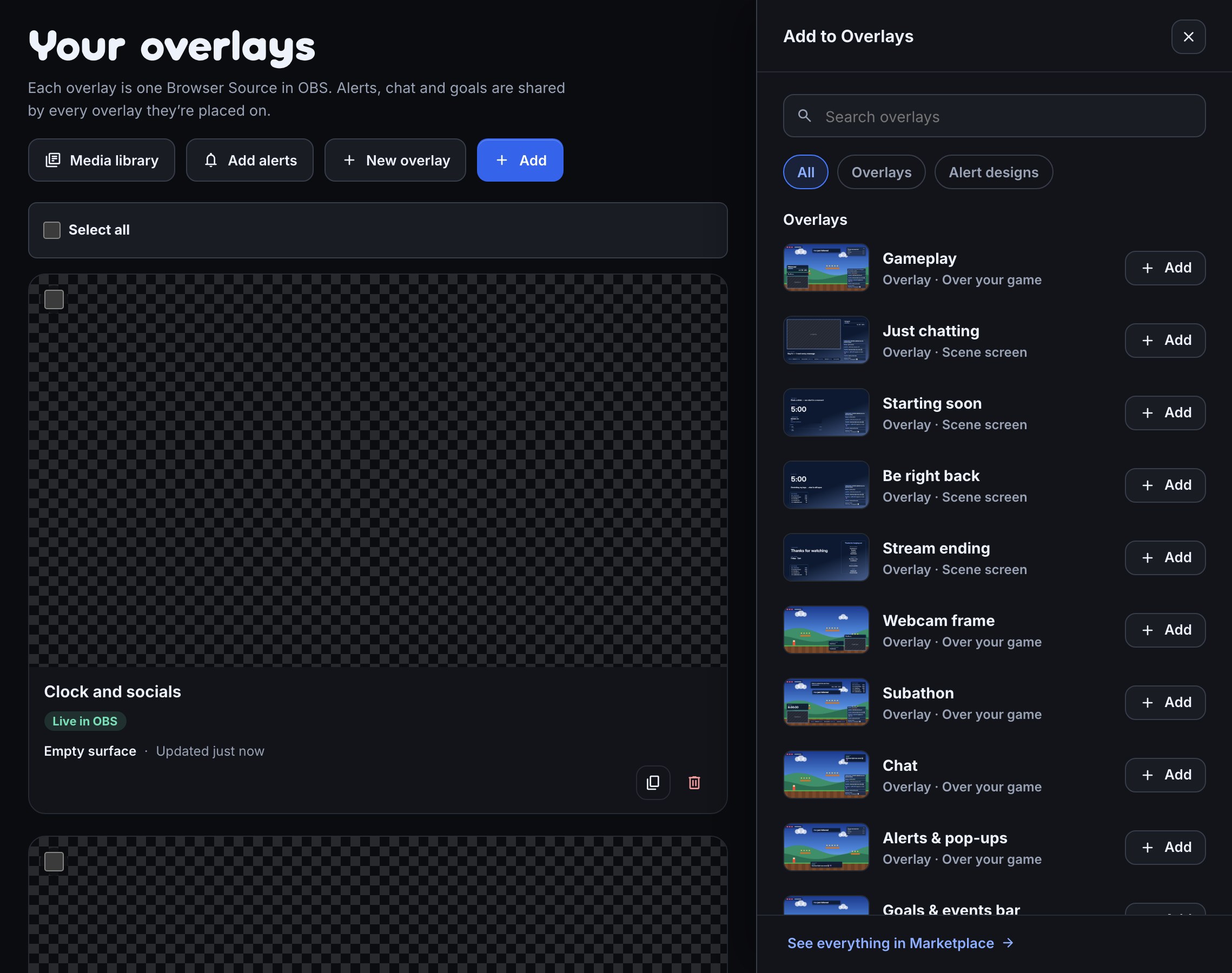
Task: Click the Subathon overlay name
Action: [918, 692]
